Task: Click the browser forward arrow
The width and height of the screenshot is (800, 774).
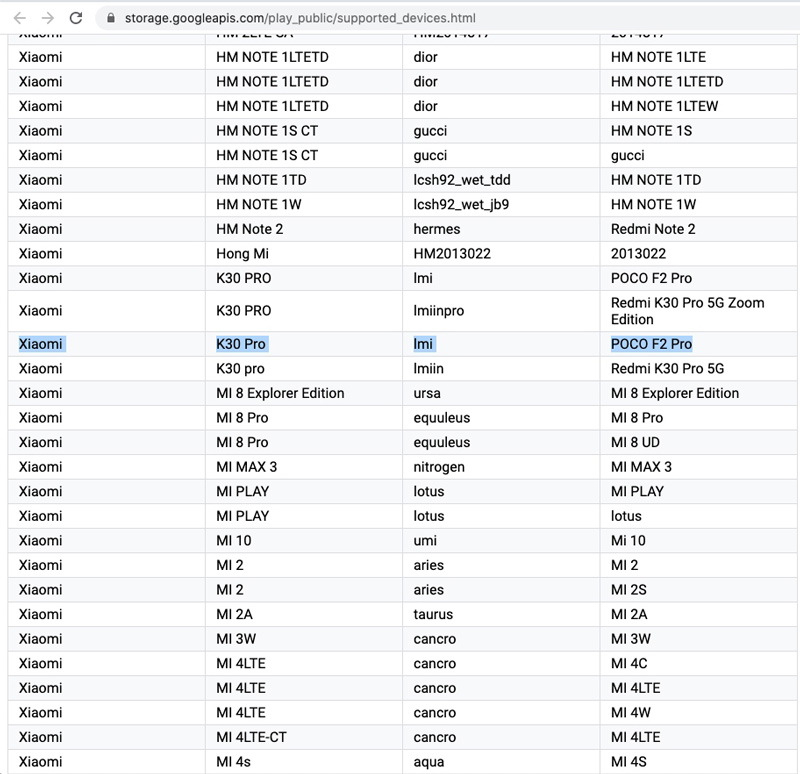Action: point(47,18)
